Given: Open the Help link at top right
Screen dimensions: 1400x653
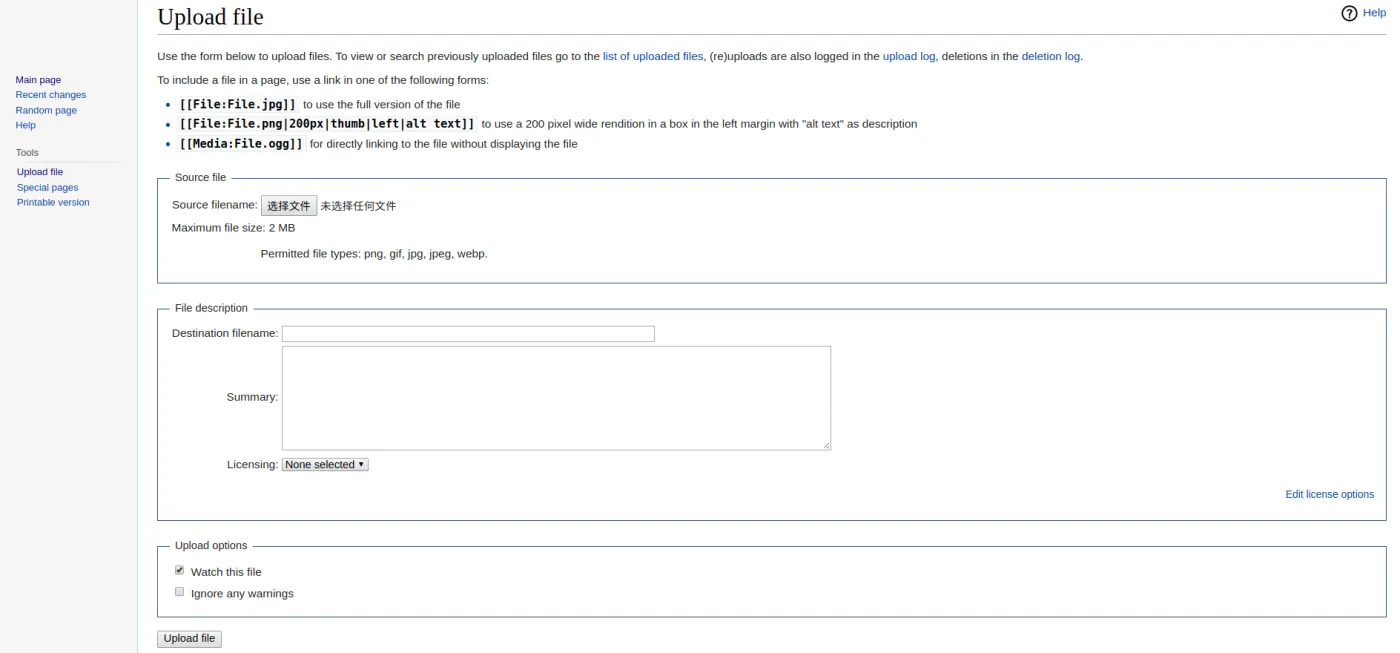Looking at the screenshot, I should 1374,13.
